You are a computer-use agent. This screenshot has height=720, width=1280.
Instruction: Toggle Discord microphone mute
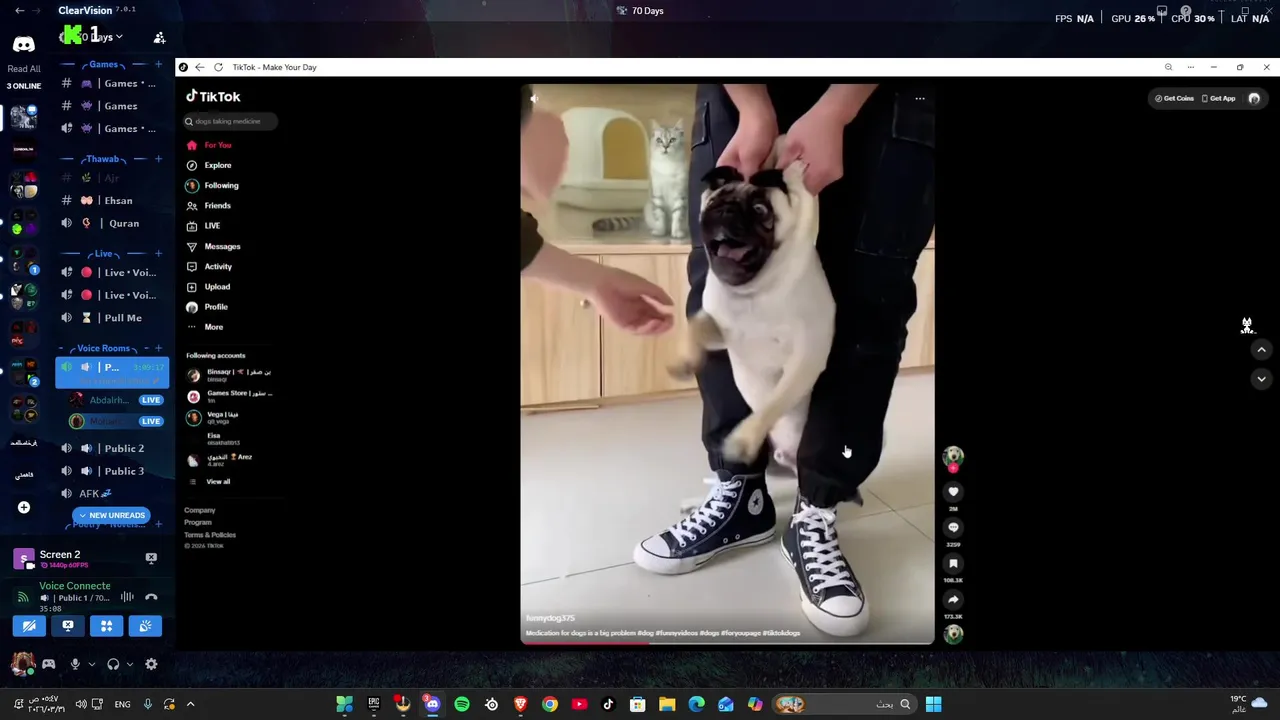tap(75, 664)
